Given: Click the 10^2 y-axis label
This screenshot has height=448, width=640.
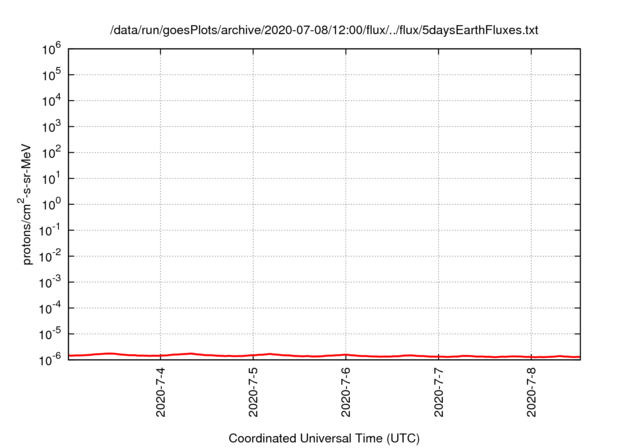Looking at the screenshot, I should (x=51, y=152).
